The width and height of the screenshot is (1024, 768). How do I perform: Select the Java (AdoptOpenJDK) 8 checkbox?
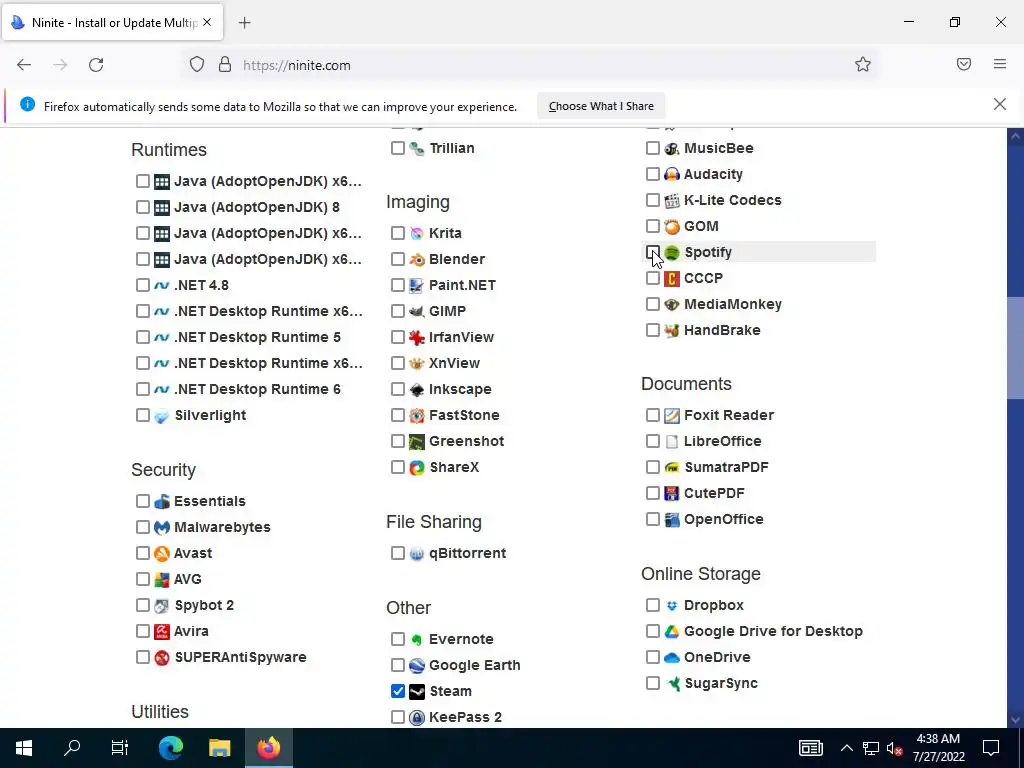(x=142, y=207)
